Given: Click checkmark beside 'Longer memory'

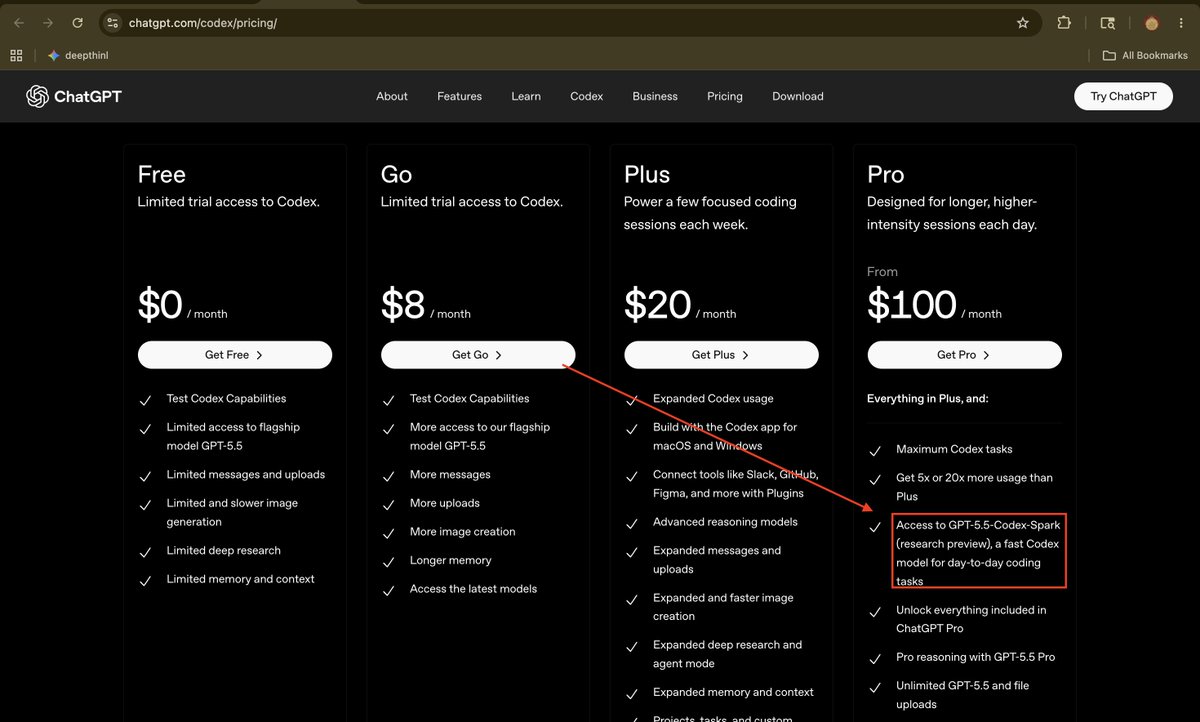Looking at the screenshot, I should [388, 562].
